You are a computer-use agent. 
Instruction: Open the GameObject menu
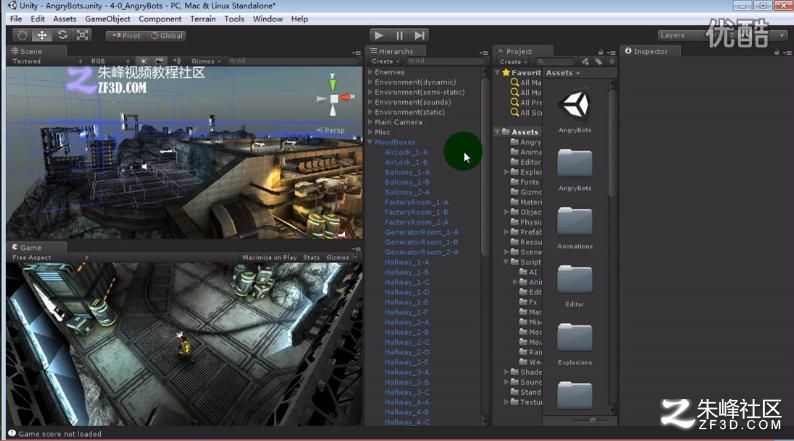[107, 19]
